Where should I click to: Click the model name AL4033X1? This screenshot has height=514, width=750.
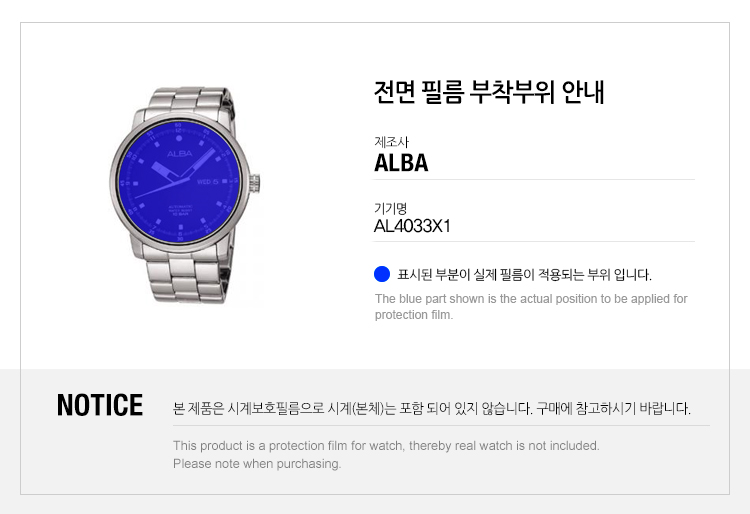tap(412, 226)
